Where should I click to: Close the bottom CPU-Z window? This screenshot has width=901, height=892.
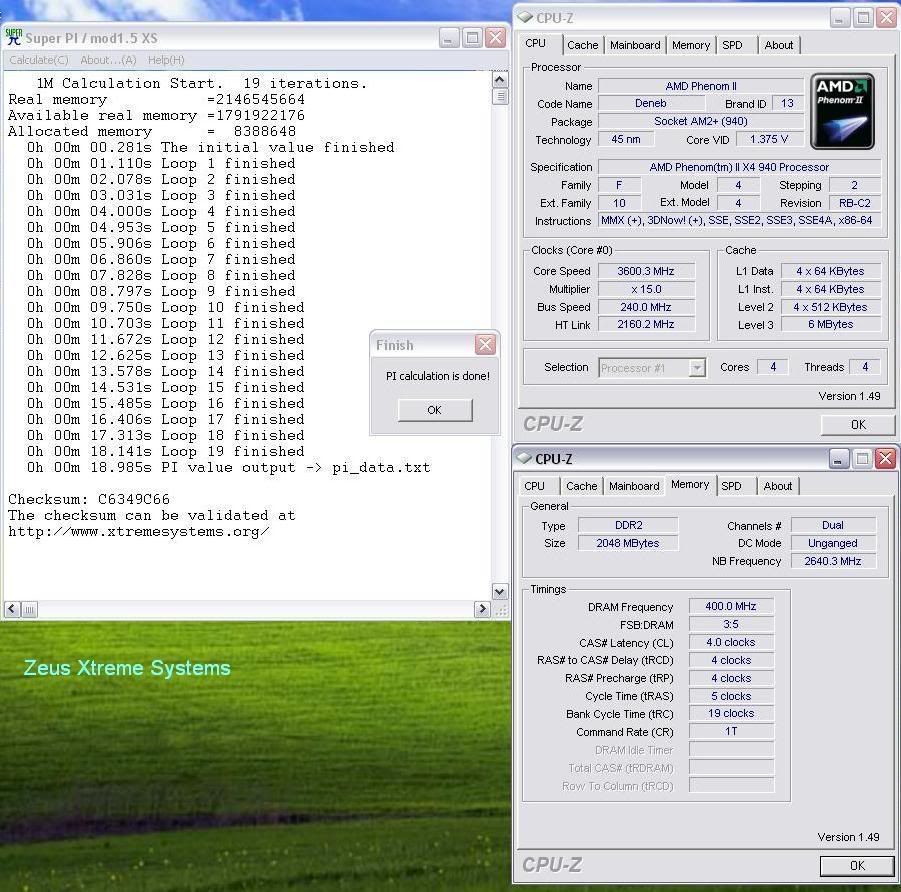885,459
